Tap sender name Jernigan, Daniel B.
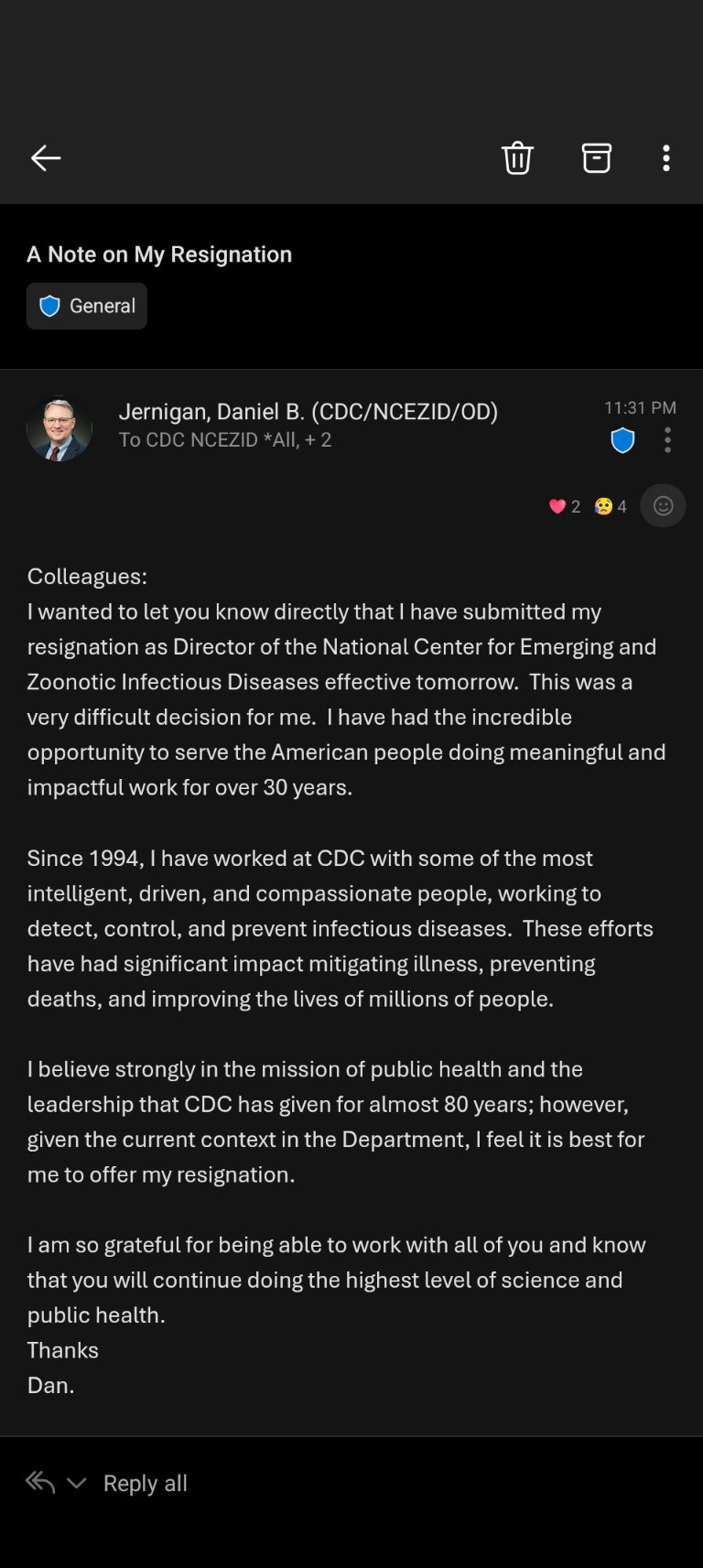Viewport: 703px width, 1568px height. [x=308, y=412]
